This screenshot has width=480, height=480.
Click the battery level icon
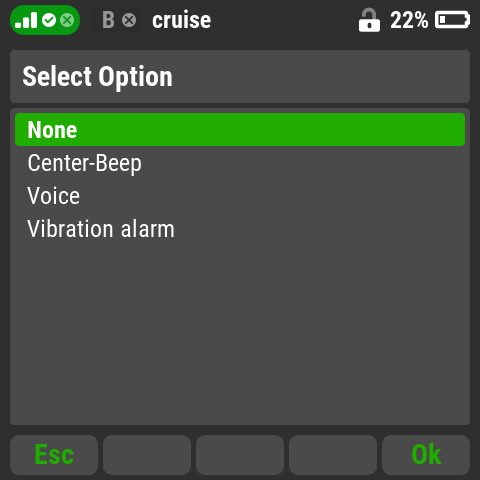(x=452, y=20)
